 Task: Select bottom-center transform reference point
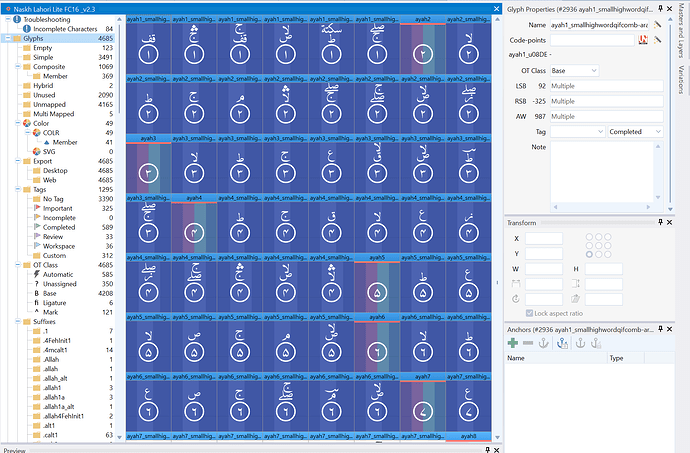coord(598,254)
